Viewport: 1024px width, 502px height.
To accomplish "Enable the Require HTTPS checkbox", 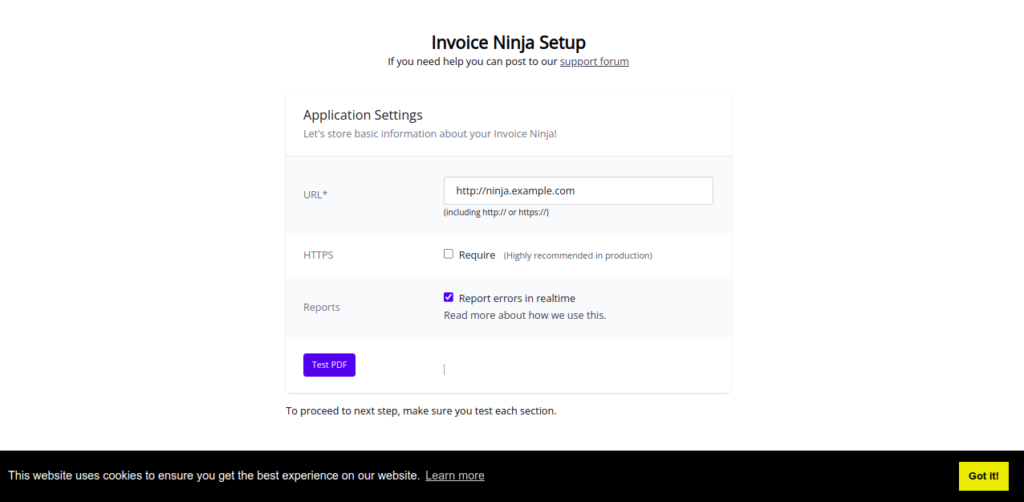I will [x=449, y=254].
